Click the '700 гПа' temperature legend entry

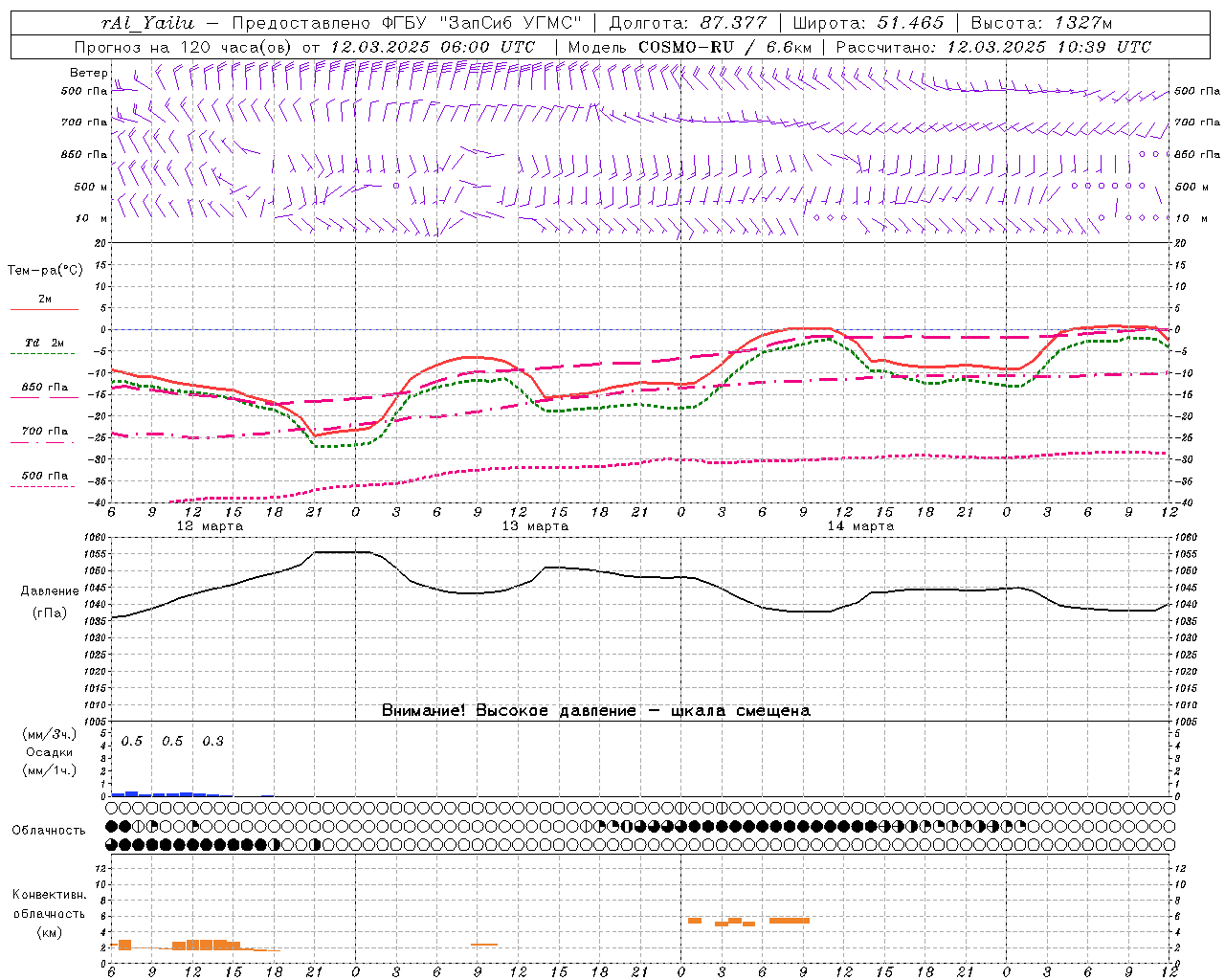(44, 432)
